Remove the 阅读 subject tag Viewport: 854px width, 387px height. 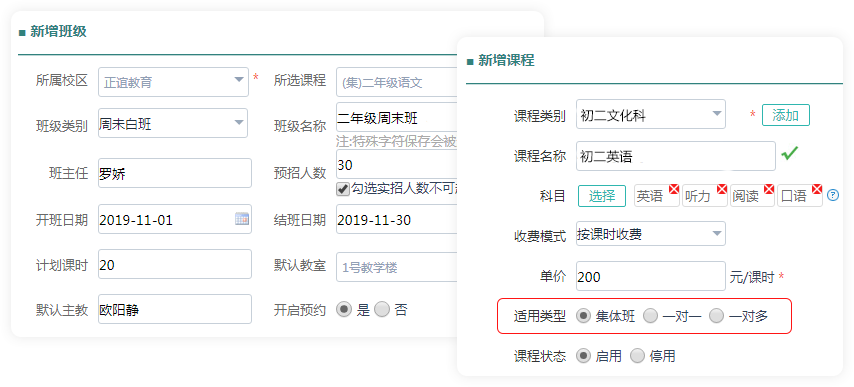tap(769, 189)
